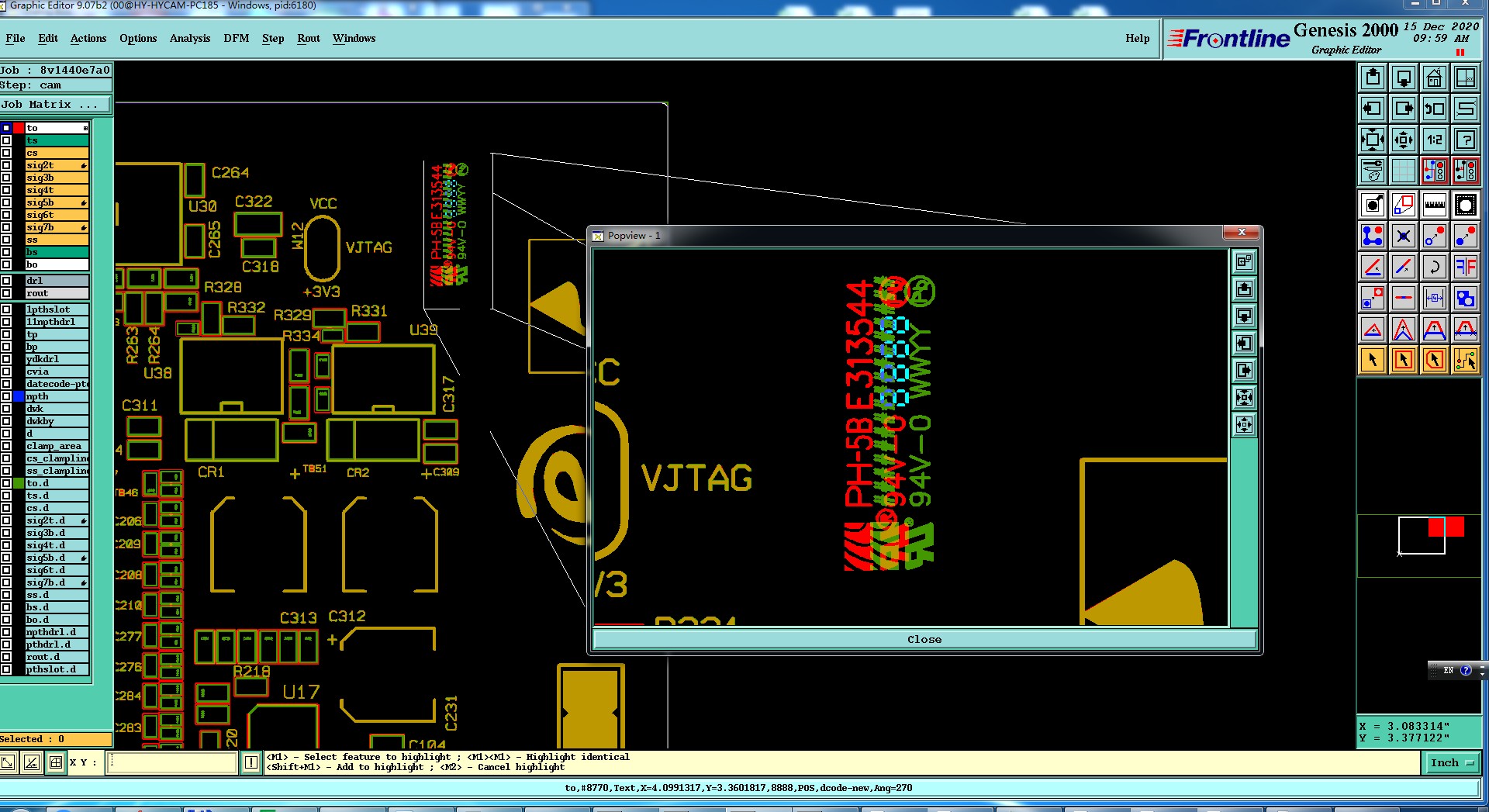Open the Analysis menu

(190, 38)
